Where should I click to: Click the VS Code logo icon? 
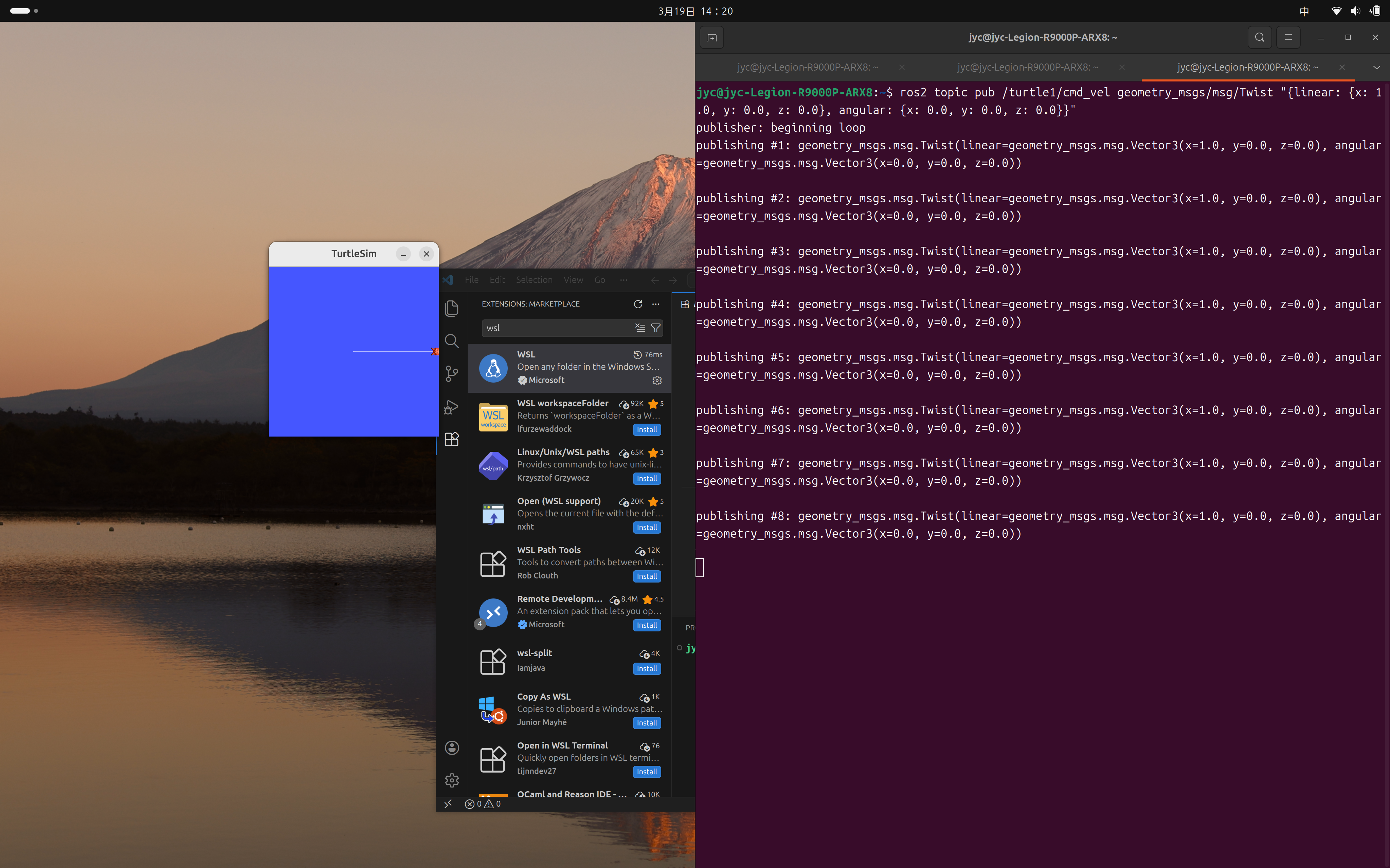click(x=448, y=280)
